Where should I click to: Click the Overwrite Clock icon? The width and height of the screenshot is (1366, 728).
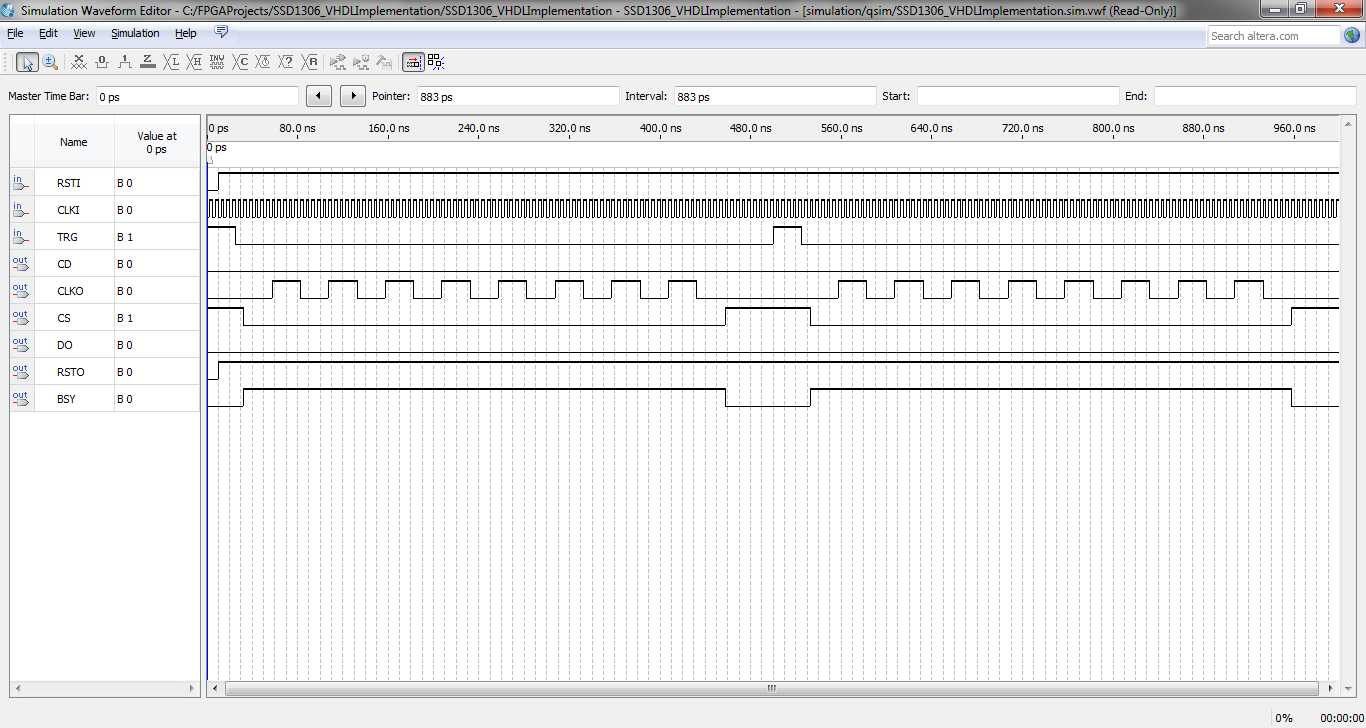[264, 62]
